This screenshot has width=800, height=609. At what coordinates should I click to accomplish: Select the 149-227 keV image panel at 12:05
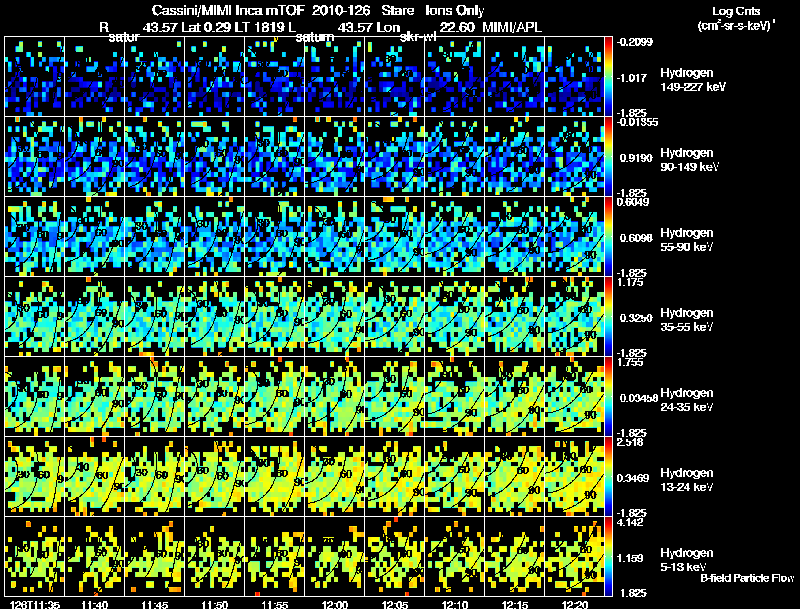pyautogui.click(x=395, y=77)
